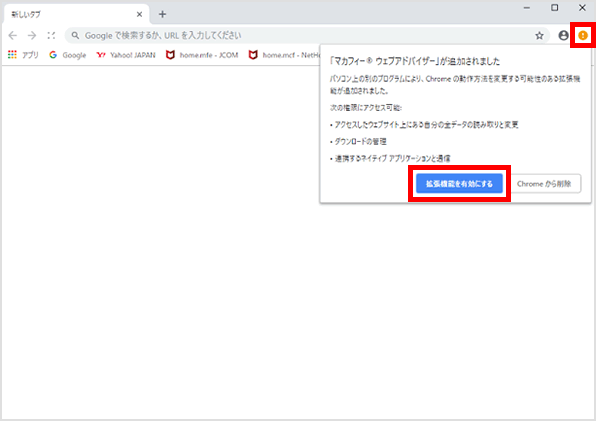Open the profile account icon

pyautogui.click(x=563, y=35)
